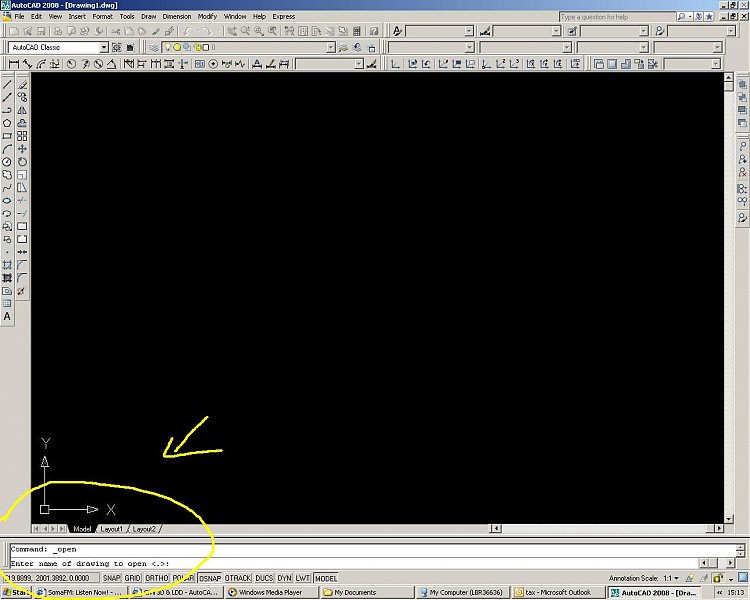Select the Explode modify tool
Image resolution: width=750 pixels, height=600 pixels.
point(21,291)
